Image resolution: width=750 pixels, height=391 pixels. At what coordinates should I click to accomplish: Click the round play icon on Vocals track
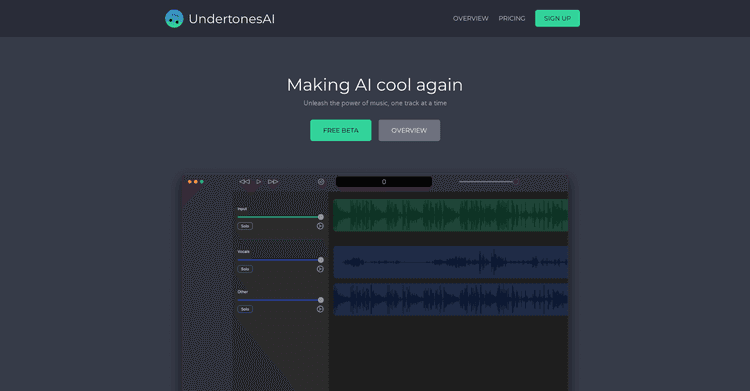pos(320,269)
